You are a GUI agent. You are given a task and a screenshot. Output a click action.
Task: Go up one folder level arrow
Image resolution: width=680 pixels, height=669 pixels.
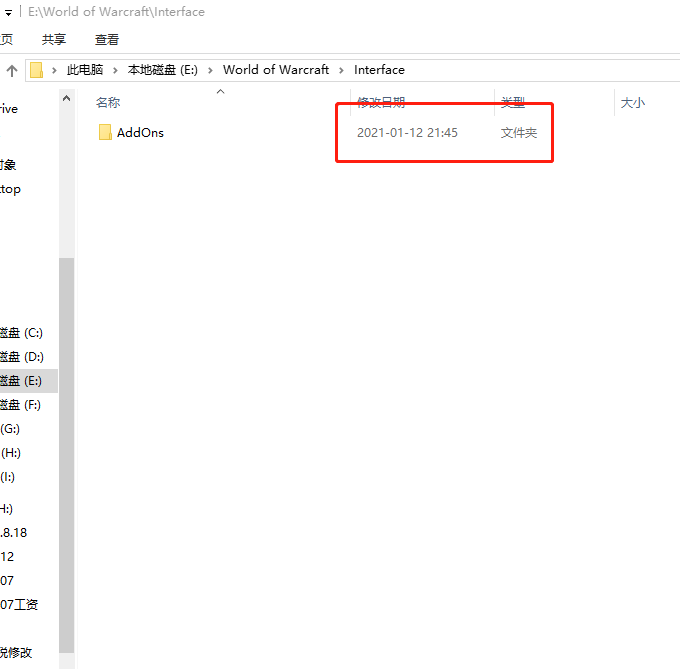[x=12, y=70]
